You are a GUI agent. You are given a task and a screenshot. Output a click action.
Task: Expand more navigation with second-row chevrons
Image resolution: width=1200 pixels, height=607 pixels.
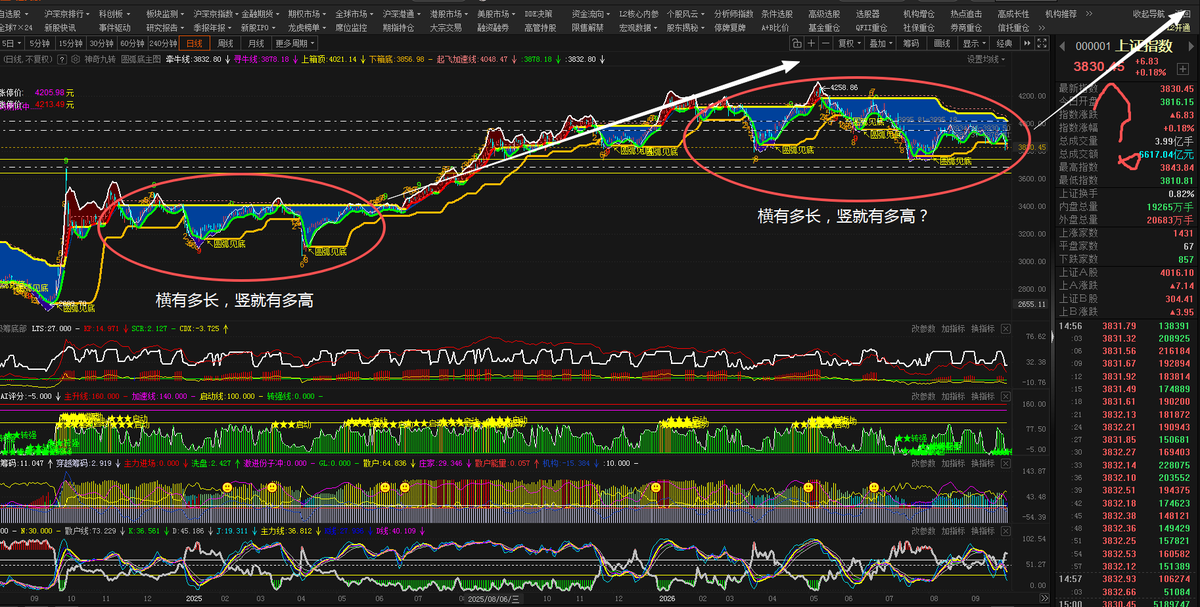click(1042, 27)
